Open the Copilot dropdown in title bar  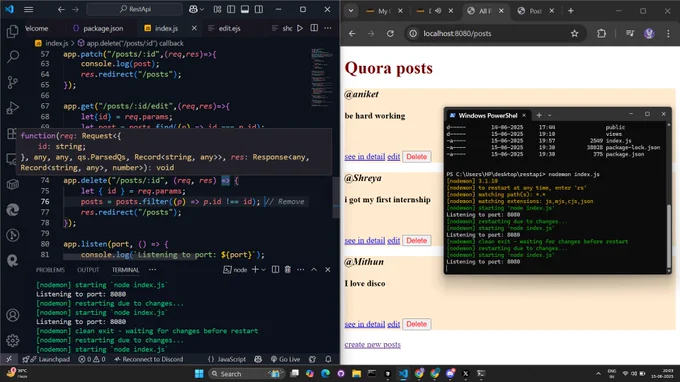[202, 9]
